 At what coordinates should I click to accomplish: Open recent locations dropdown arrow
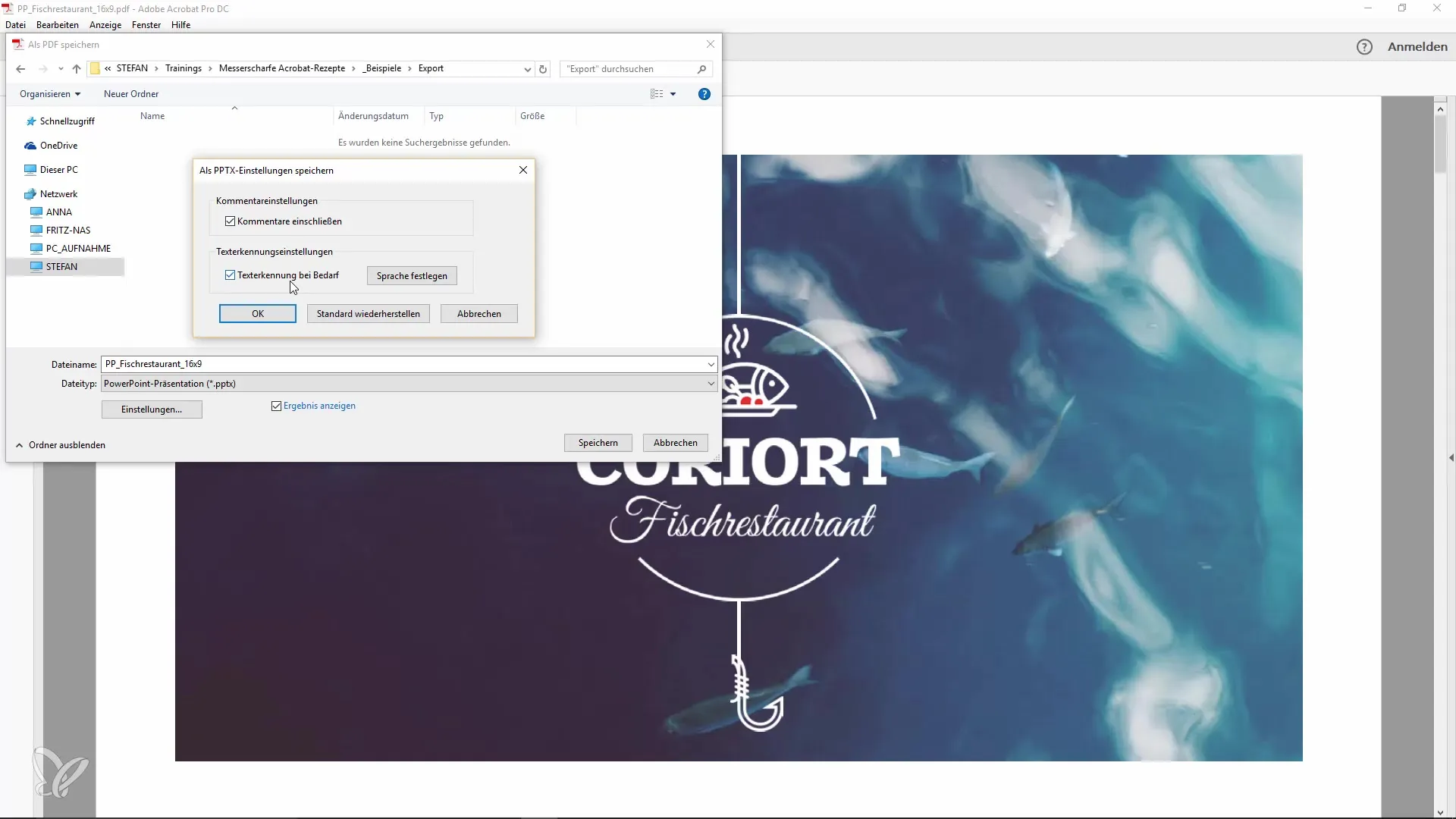click(61, 69)
